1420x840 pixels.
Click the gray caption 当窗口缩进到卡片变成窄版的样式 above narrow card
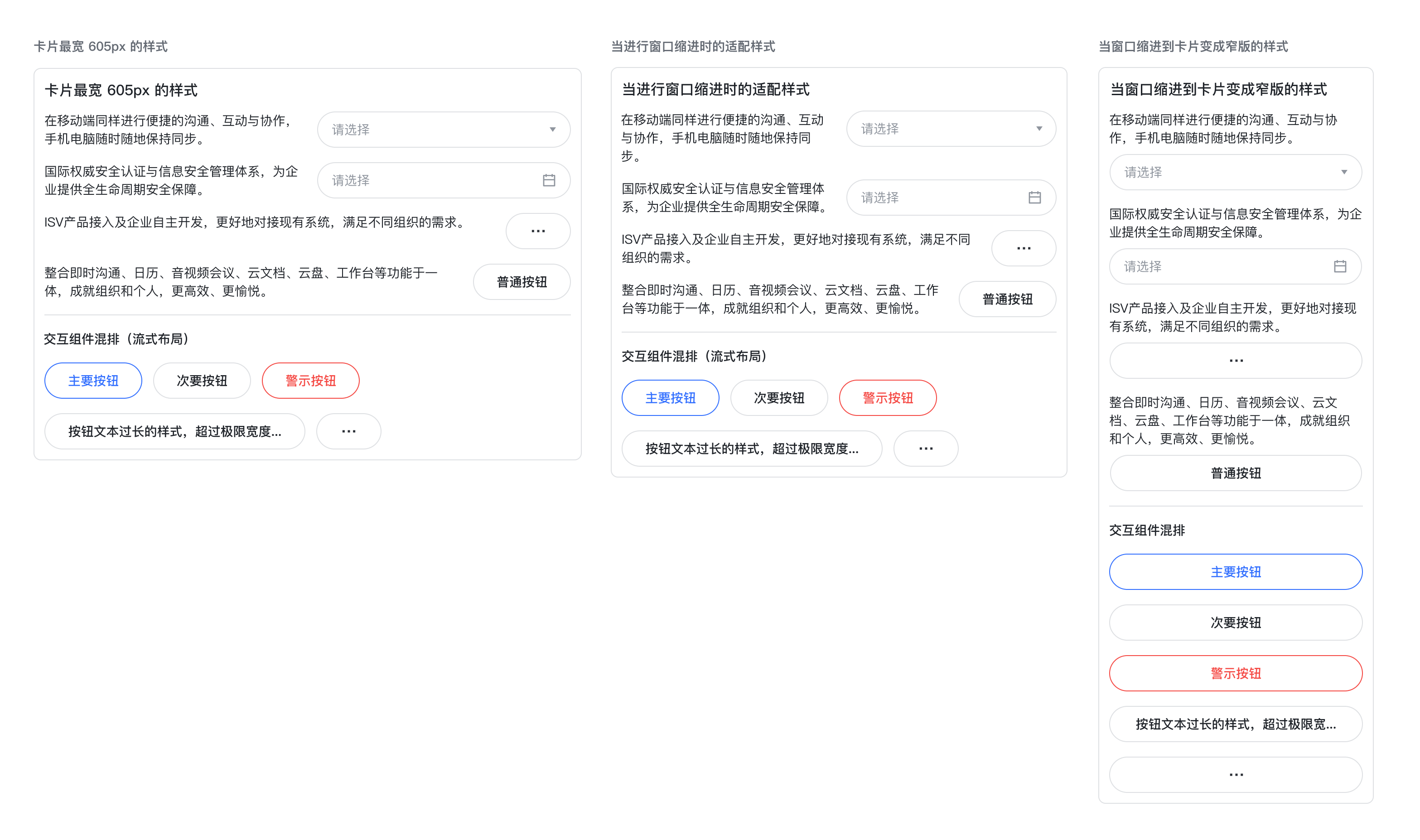click(x=1193, y=46)
